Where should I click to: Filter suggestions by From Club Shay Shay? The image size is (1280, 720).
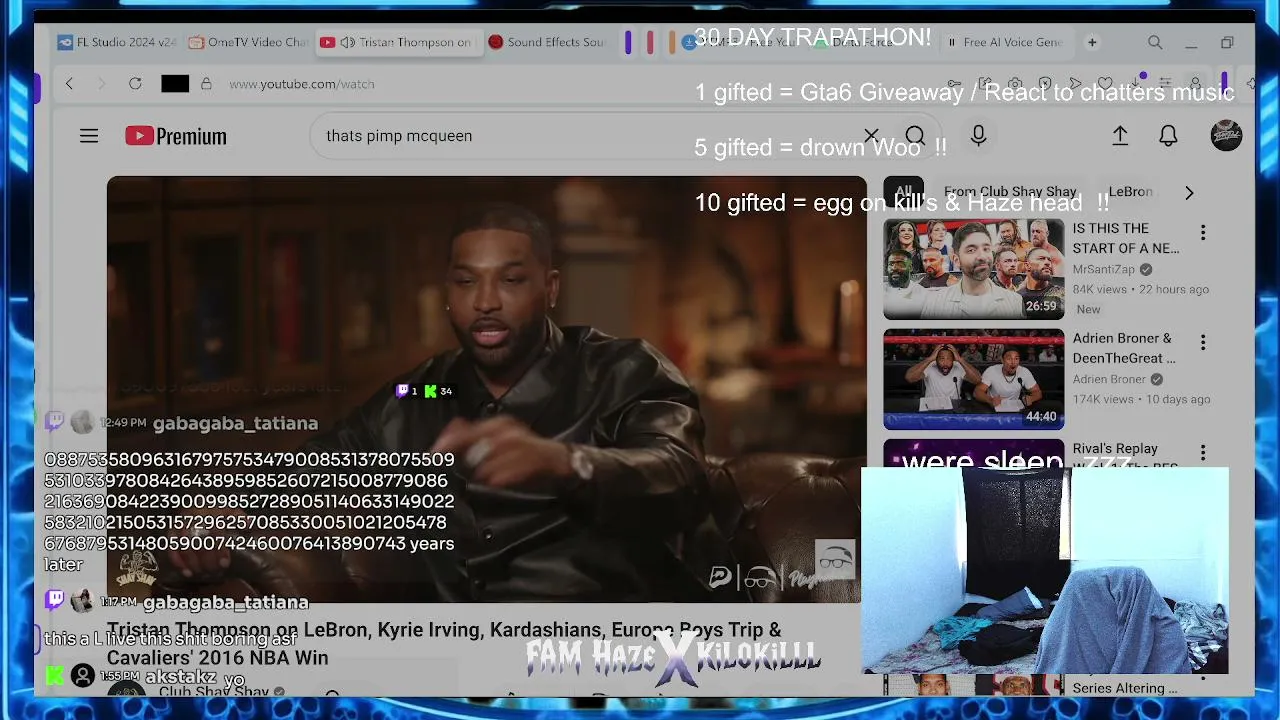[x=1010, y=192]
